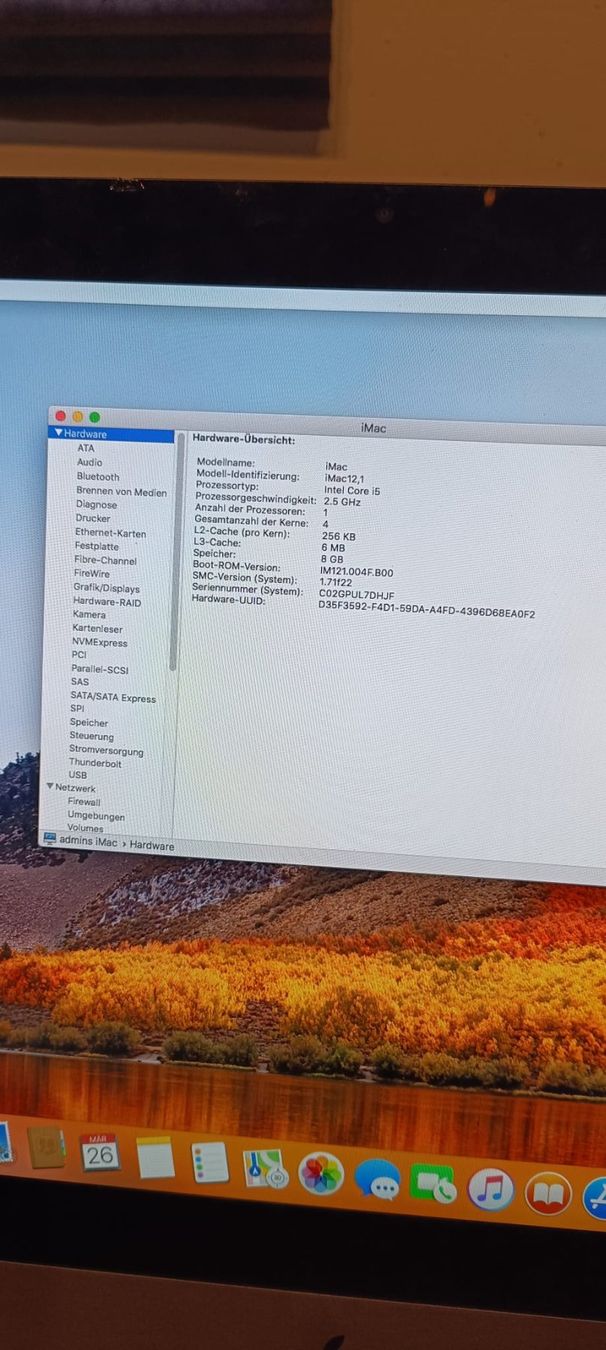Select Ethernet-Karten in the sidebar
This screenshot has height=1350, width=606.
110,533
